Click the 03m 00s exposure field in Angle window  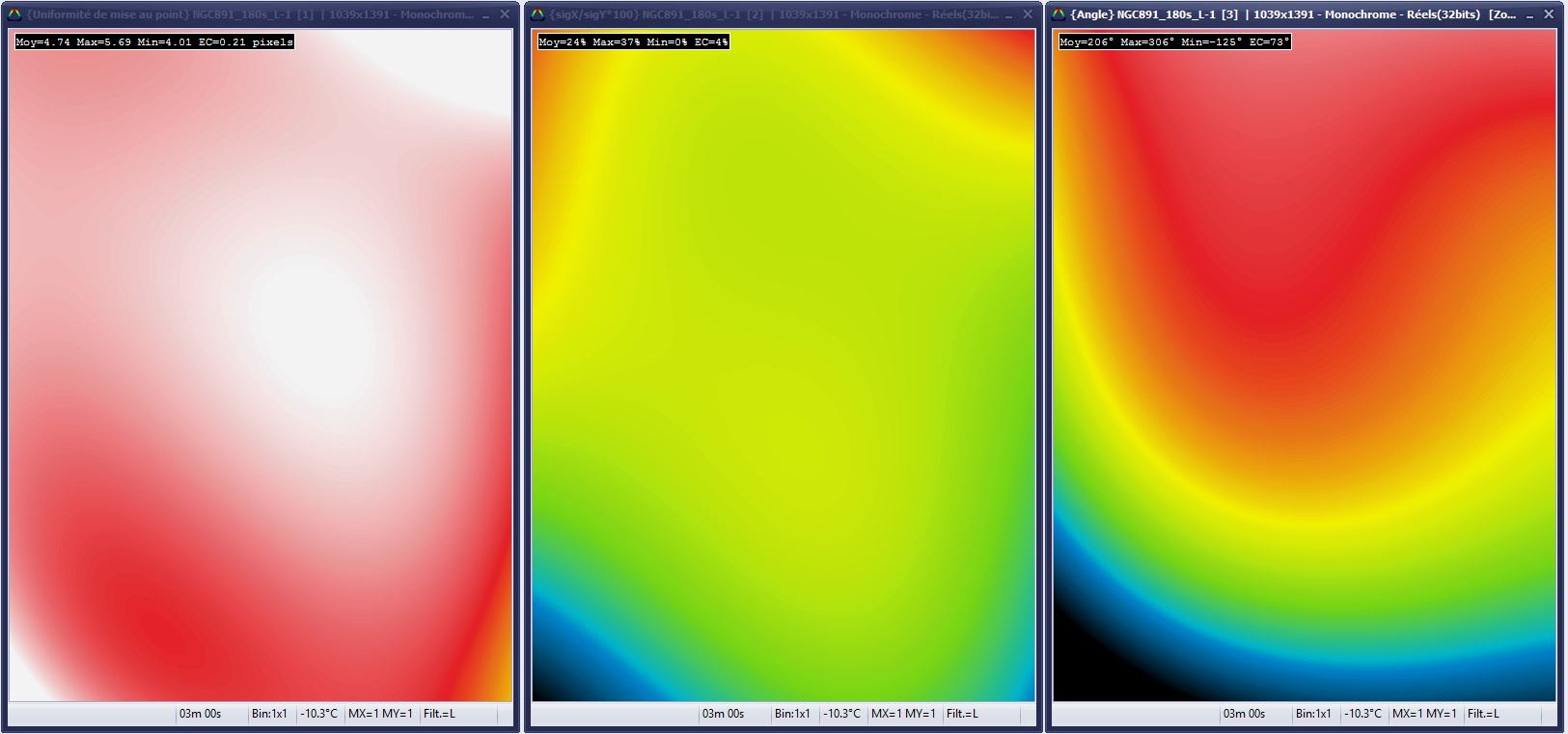pyautogui.click(x=1244, y=714)
